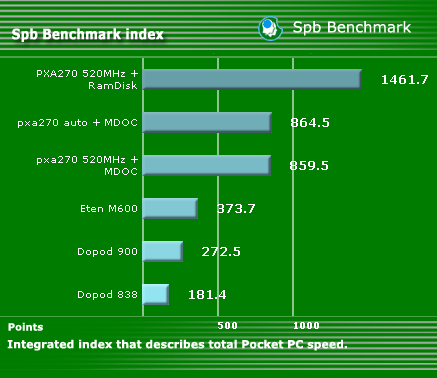Viewport: 437px width, 378px height.
Task: Click the Eten M600 bar
Action: tap(170, 208)
